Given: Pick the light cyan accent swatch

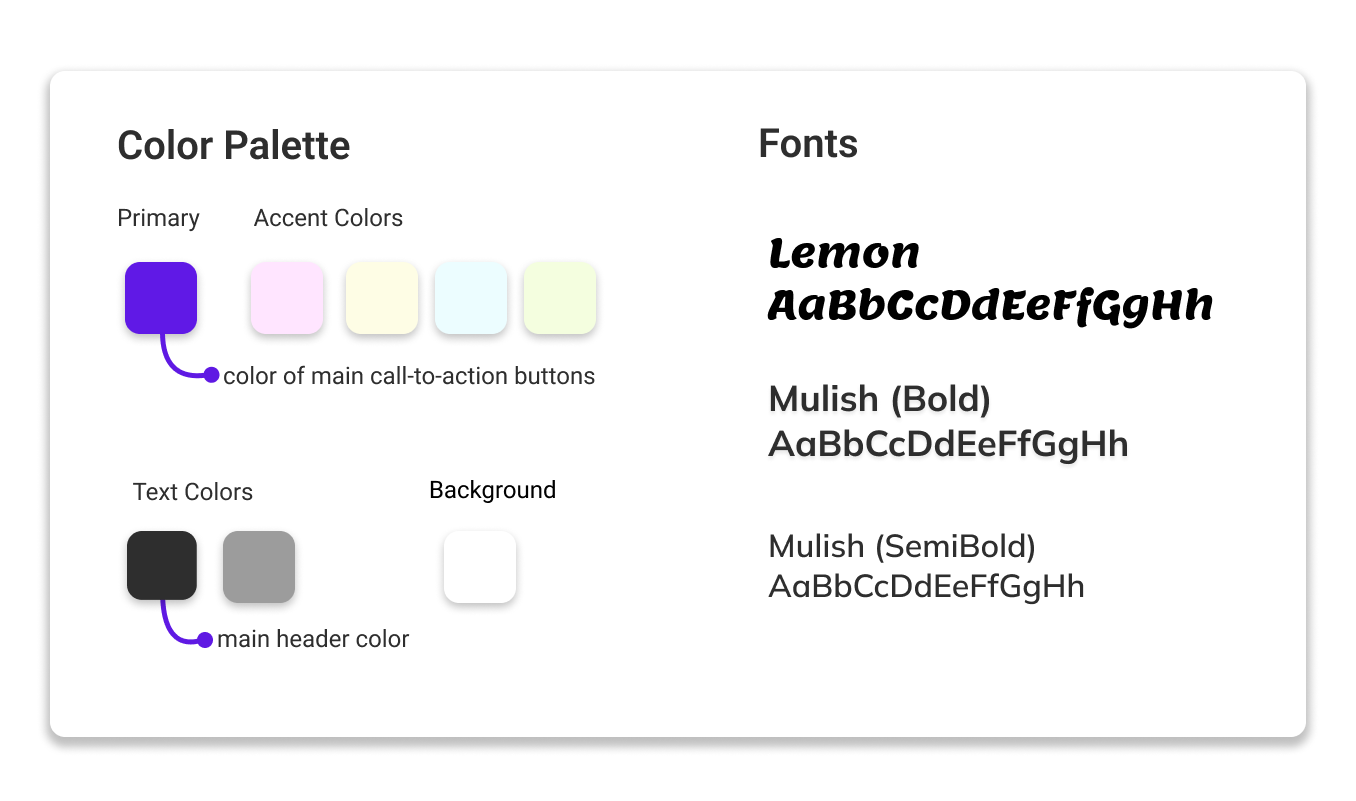Looking at the screenshot, I should (x=471, y=298).
